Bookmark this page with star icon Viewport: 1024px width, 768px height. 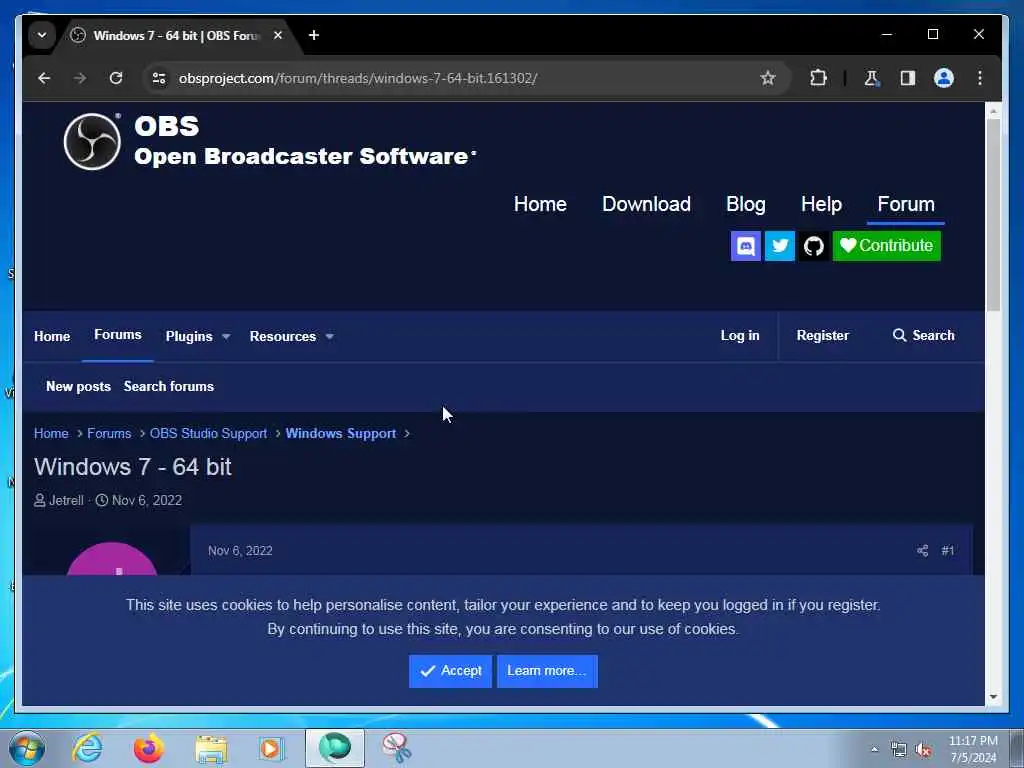768,78
